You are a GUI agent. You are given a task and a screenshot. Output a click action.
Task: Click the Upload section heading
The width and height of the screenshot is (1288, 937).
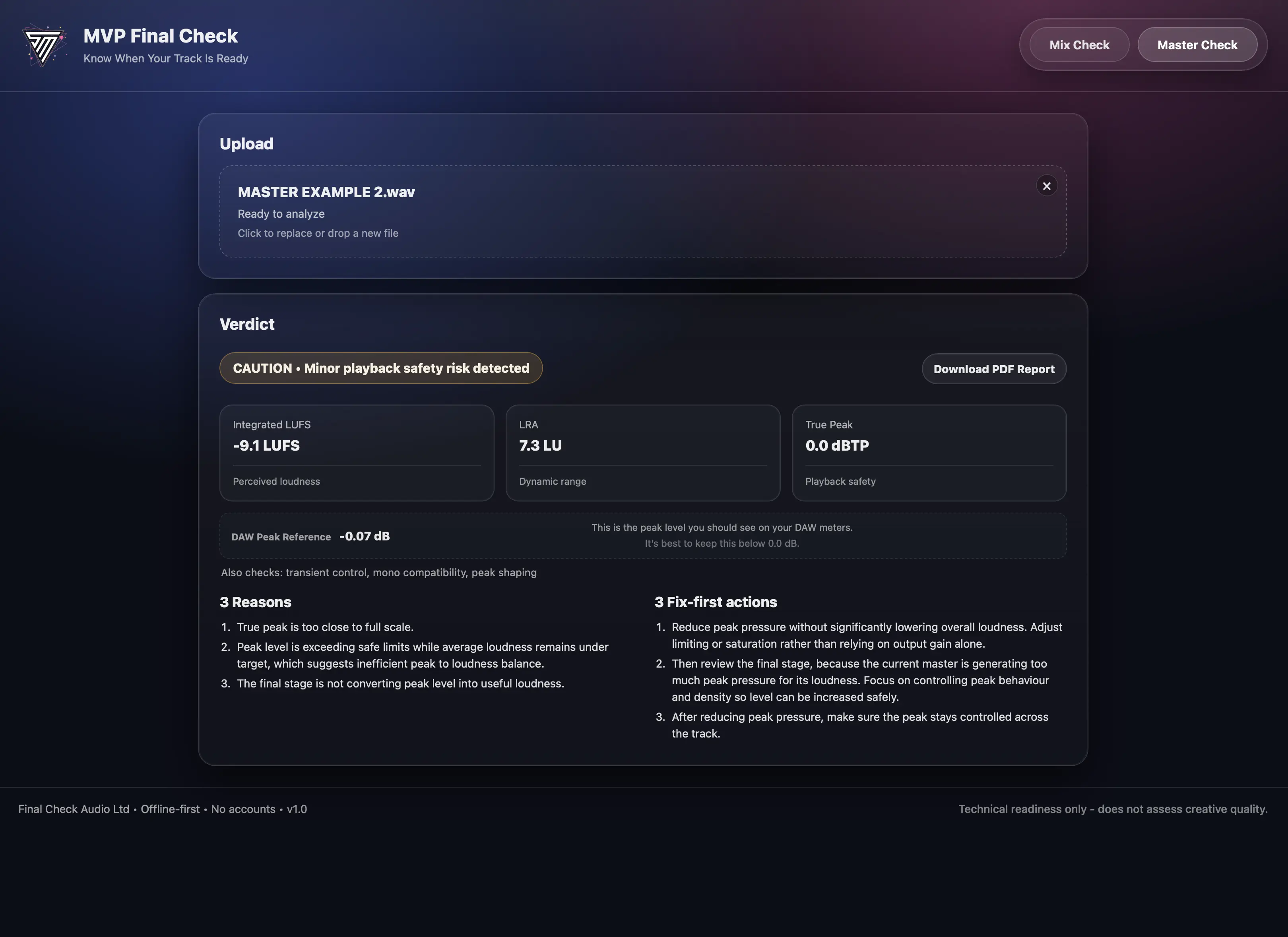[246, 143]
